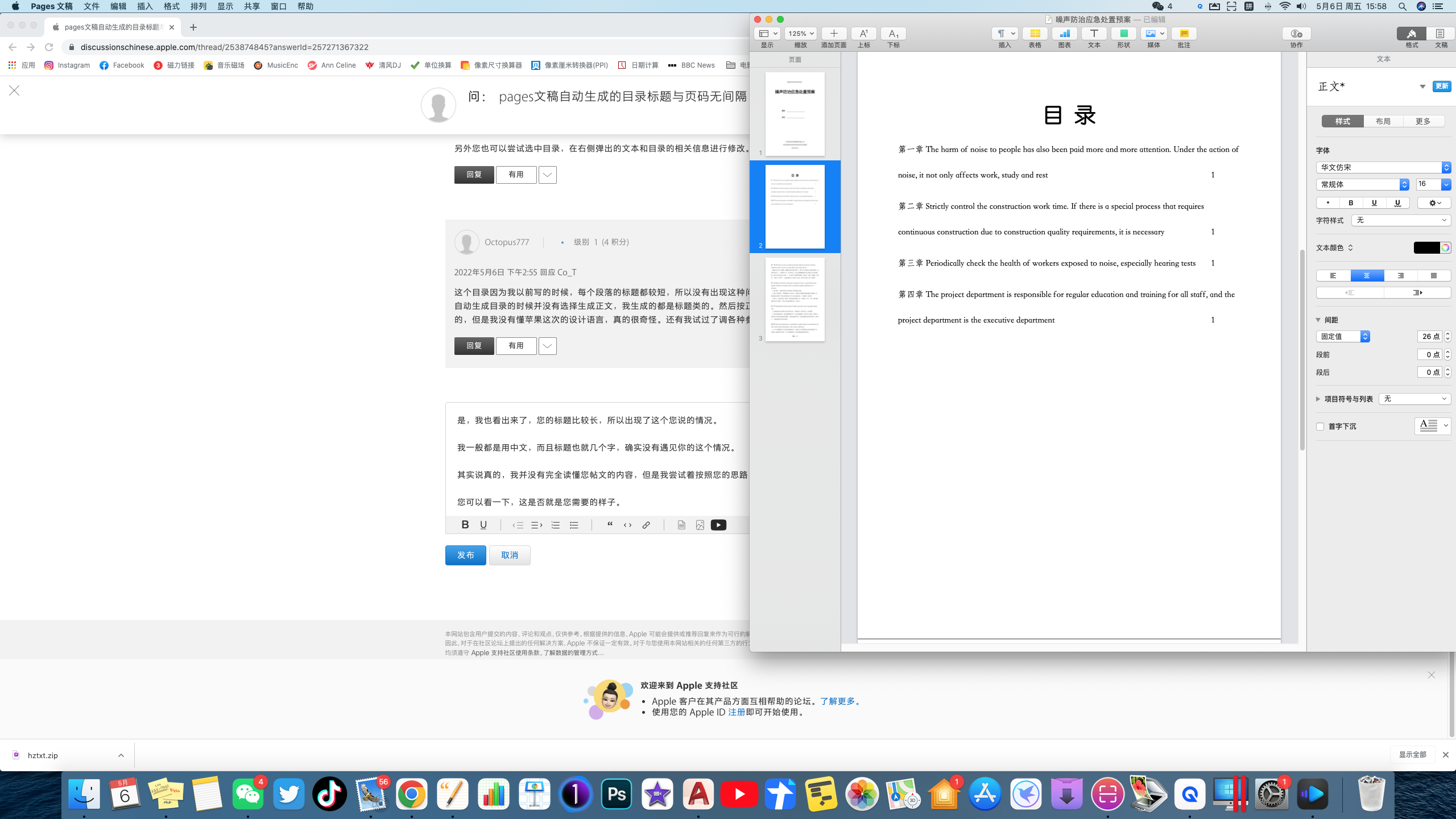Toggle underline in the forum reply editor
The image size is (1456, 819).
483,525
